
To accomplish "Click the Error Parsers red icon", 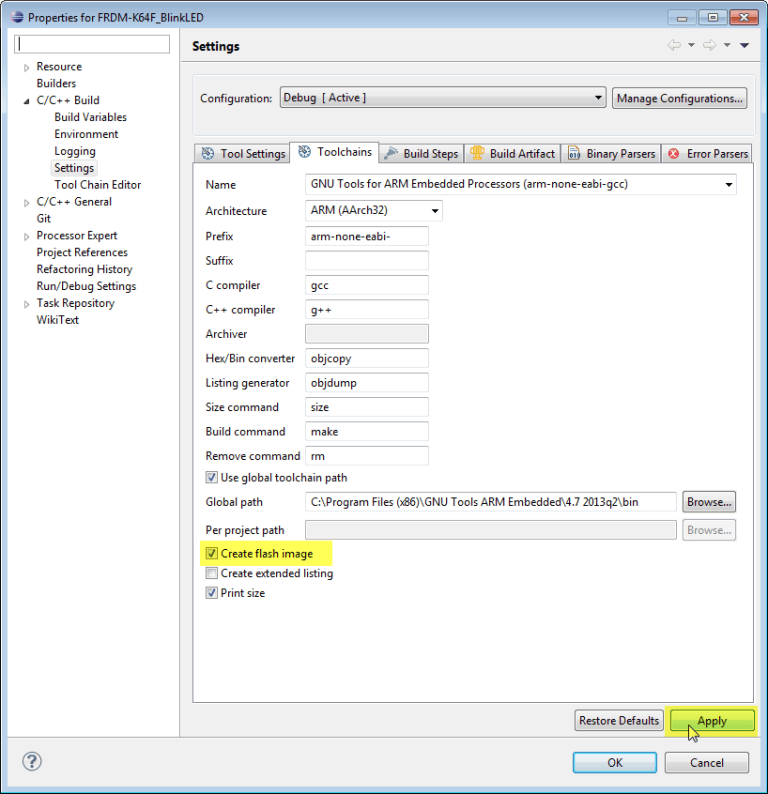I will pos(673,153).
